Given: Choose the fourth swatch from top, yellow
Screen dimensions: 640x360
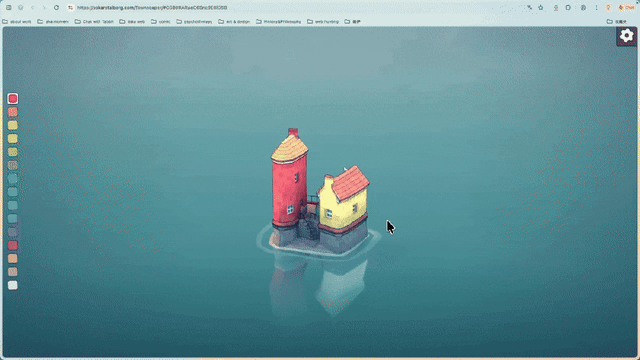Looking at the screenshot, I should coord(13,138).
